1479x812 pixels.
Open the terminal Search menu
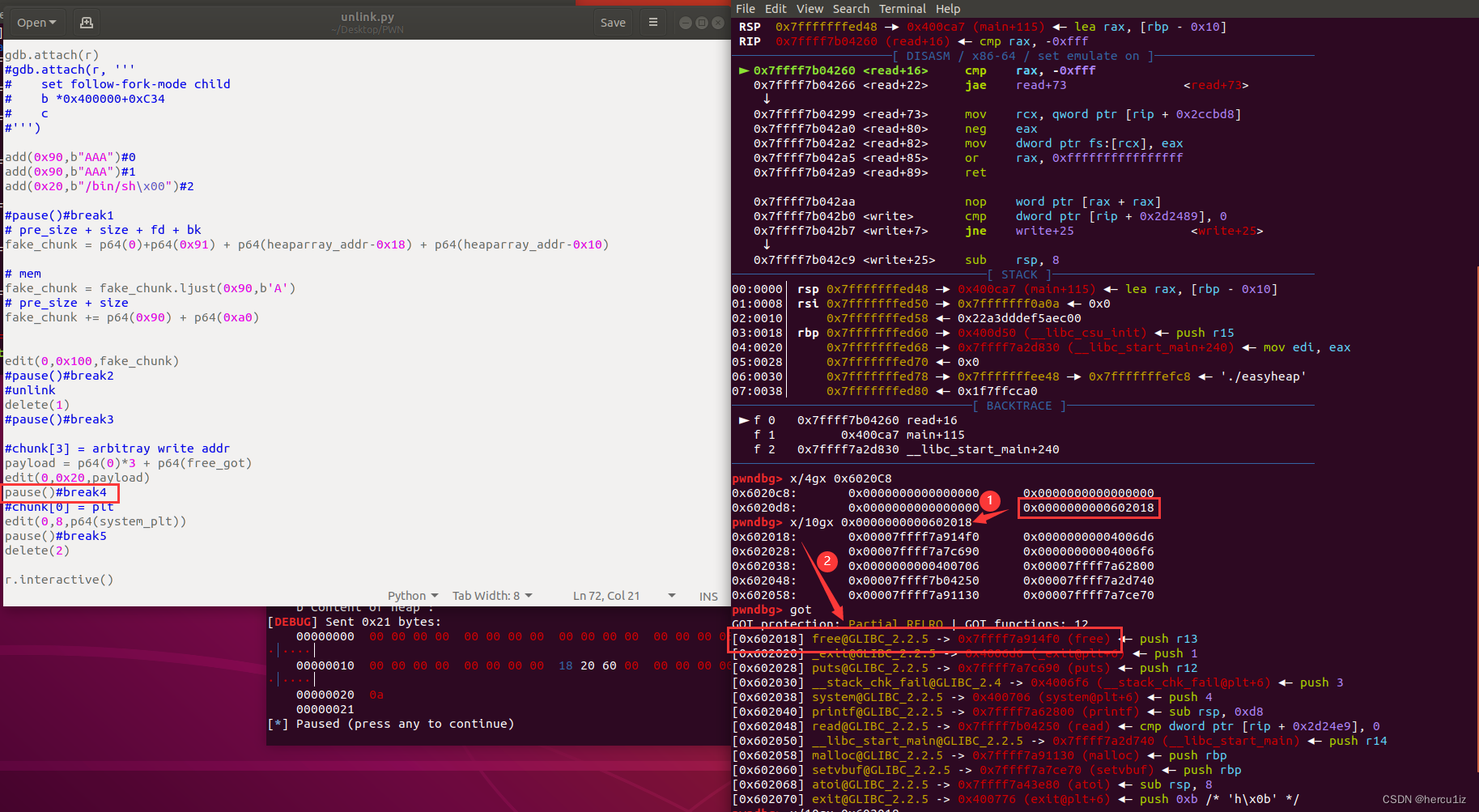point(851,9)
